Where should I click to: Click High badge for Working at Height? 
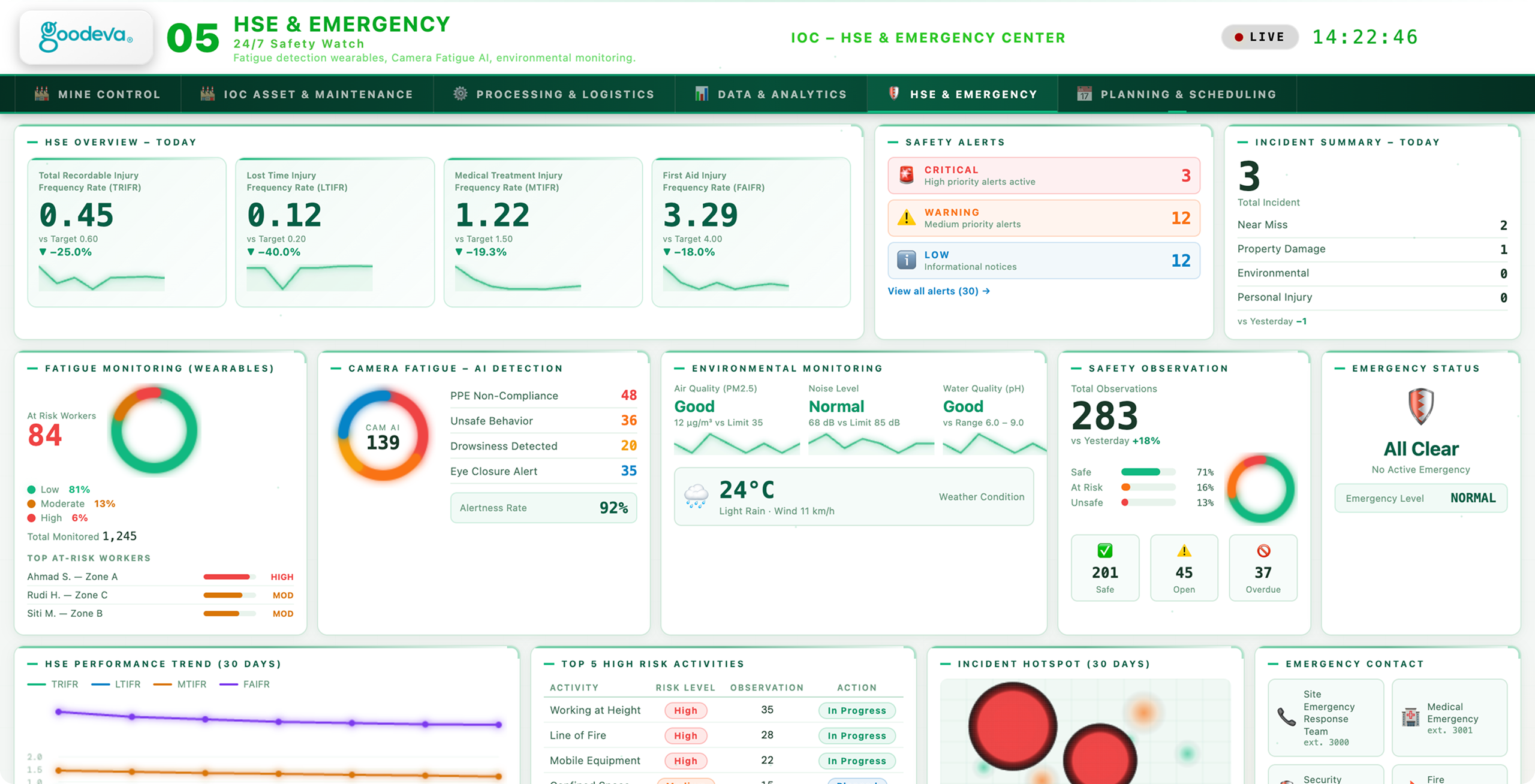pyautogui.click(x=685, y=710)
